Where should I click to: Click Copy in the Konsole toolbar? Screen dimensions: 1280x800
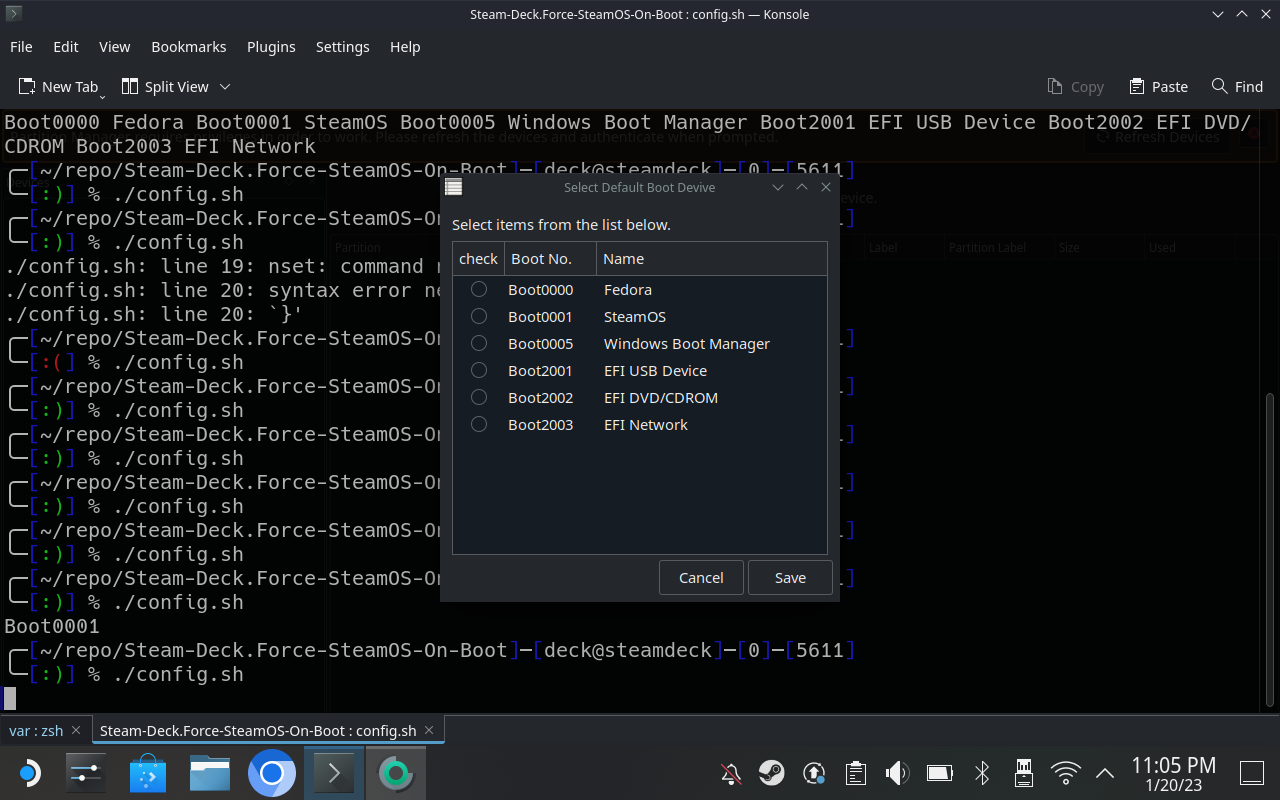coord(1075,87)
